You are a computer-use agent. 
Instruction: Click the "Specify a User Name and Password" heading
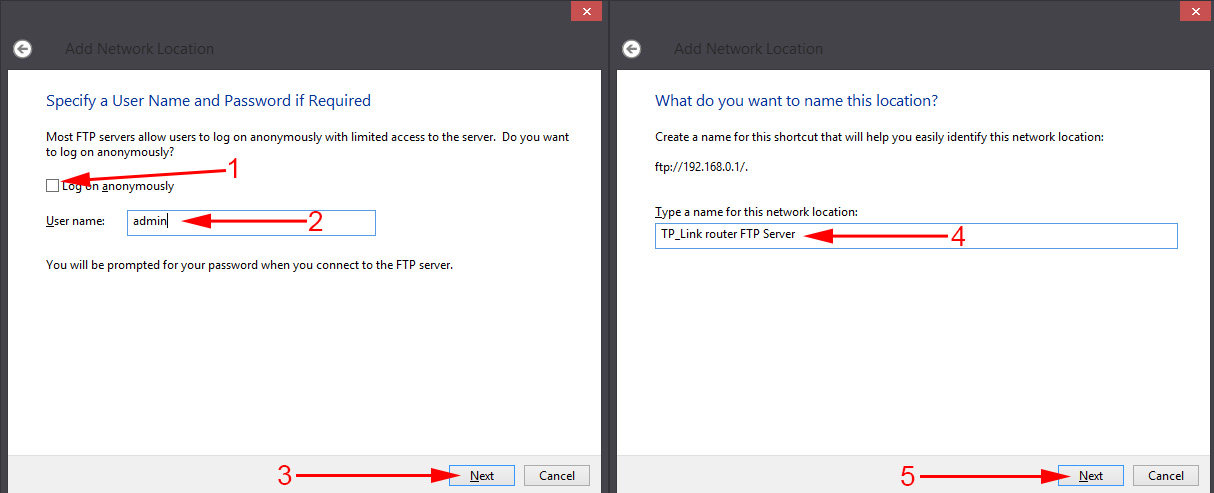coord(208,101)
